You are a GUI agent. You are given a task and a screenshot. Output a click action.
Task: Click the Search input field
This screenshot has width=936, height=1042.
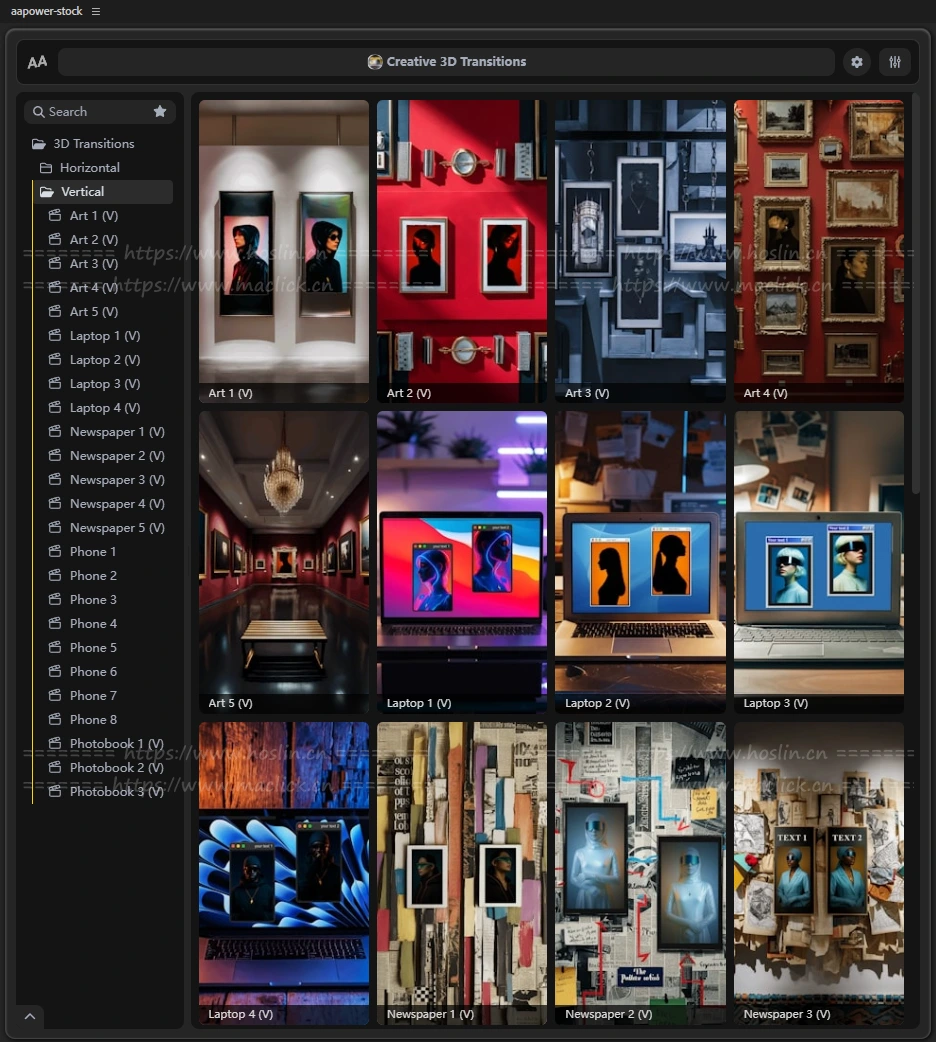click(x=100, y=112)
